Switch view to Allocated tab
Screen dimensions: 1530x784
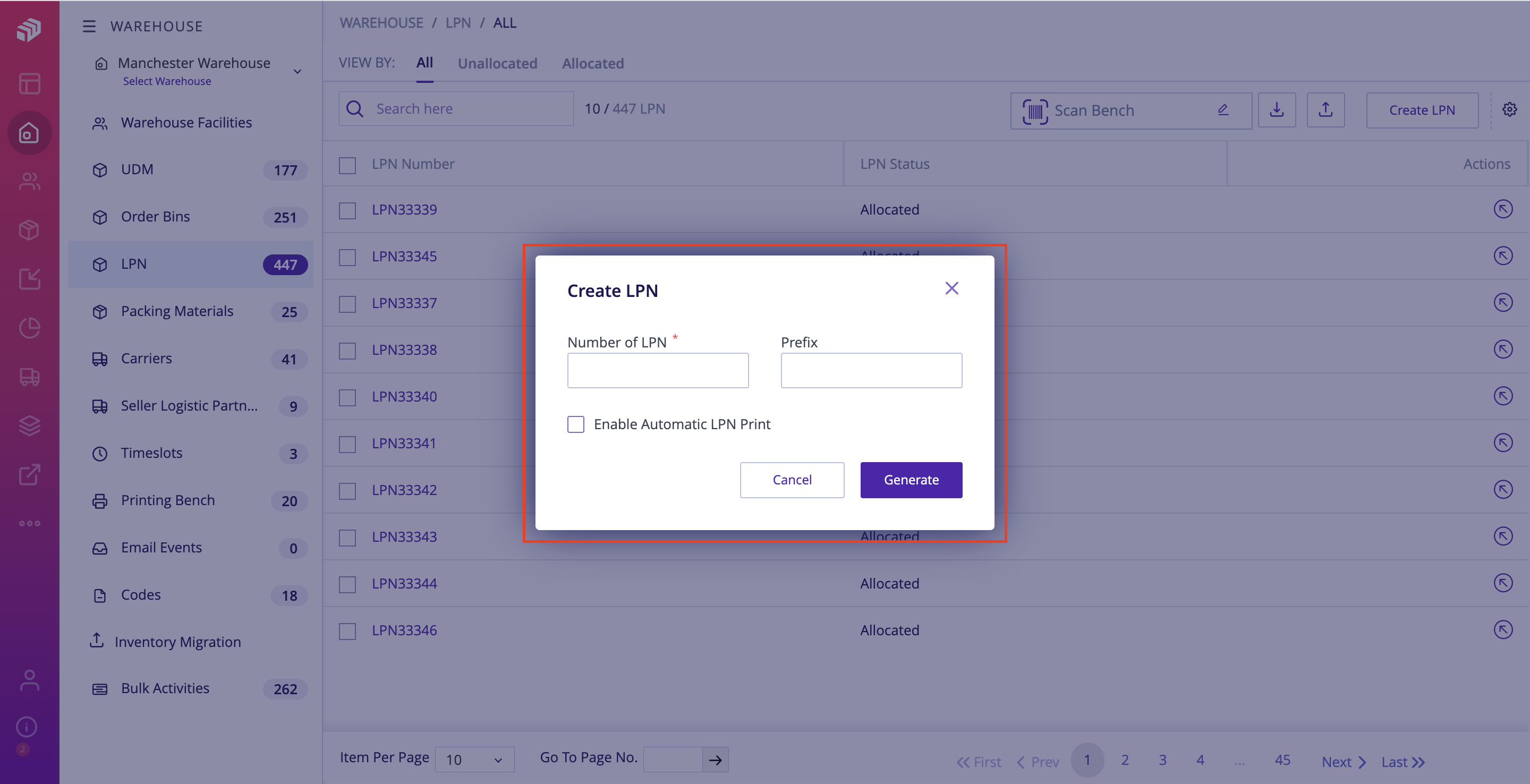point(593,64)
